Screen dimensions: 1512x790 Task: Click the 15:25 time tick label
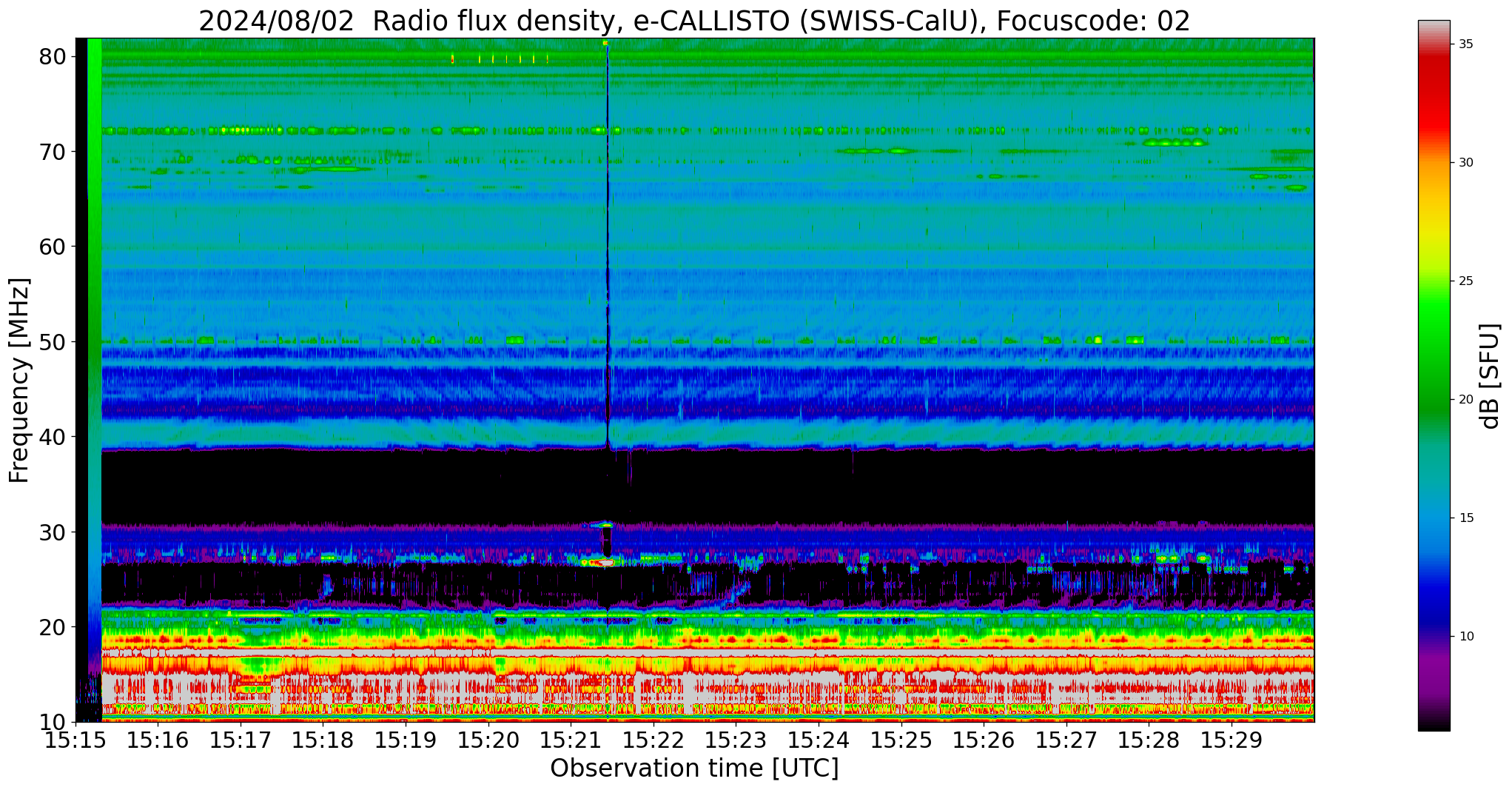901,740
